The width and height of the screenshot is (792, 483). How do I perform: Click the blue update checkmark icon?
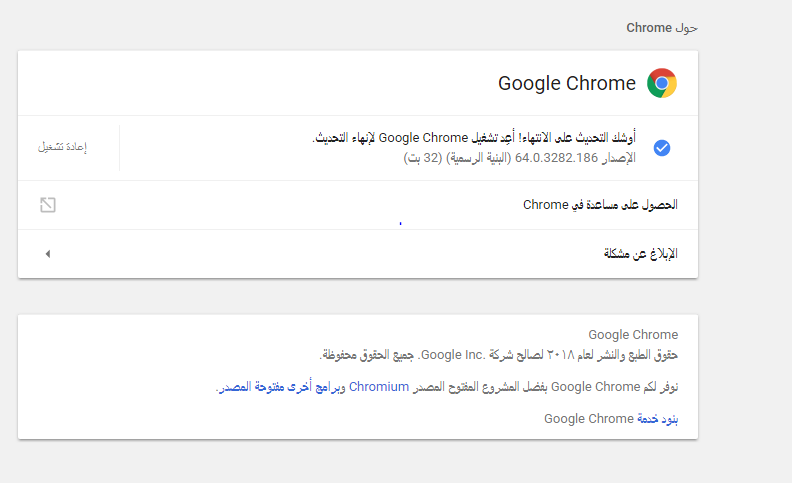[x=662, y=148]
